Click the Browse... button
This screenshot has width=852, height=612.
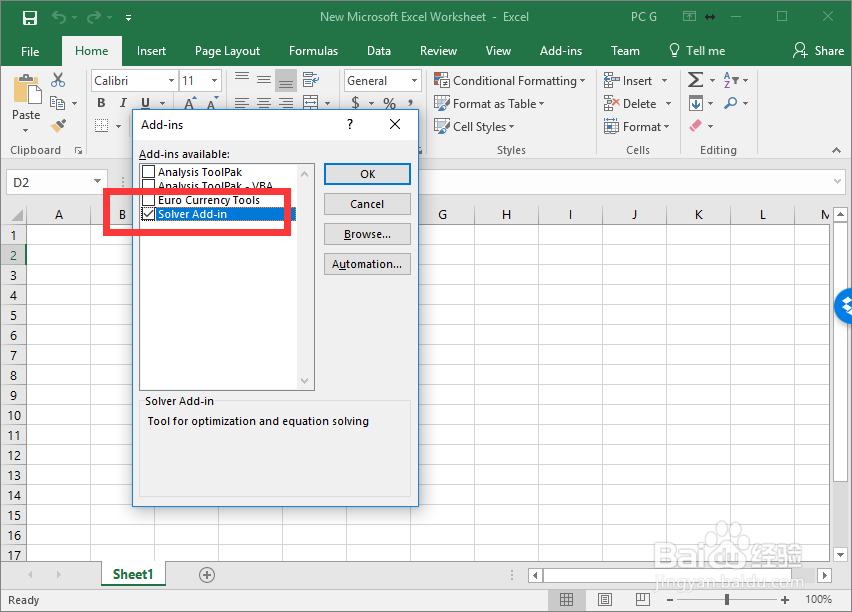tap(367, 234)
